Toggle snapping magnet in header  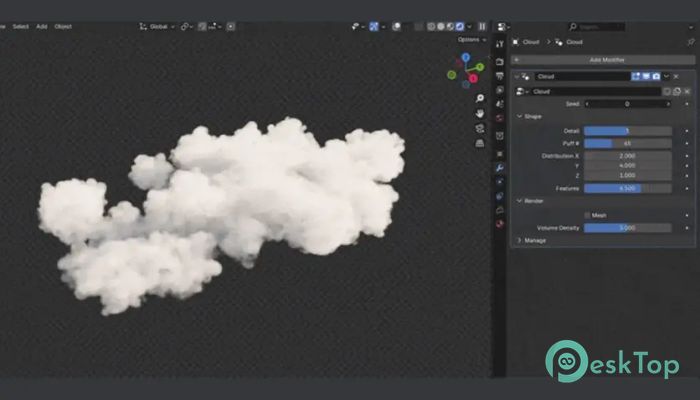tap(202, 26)
